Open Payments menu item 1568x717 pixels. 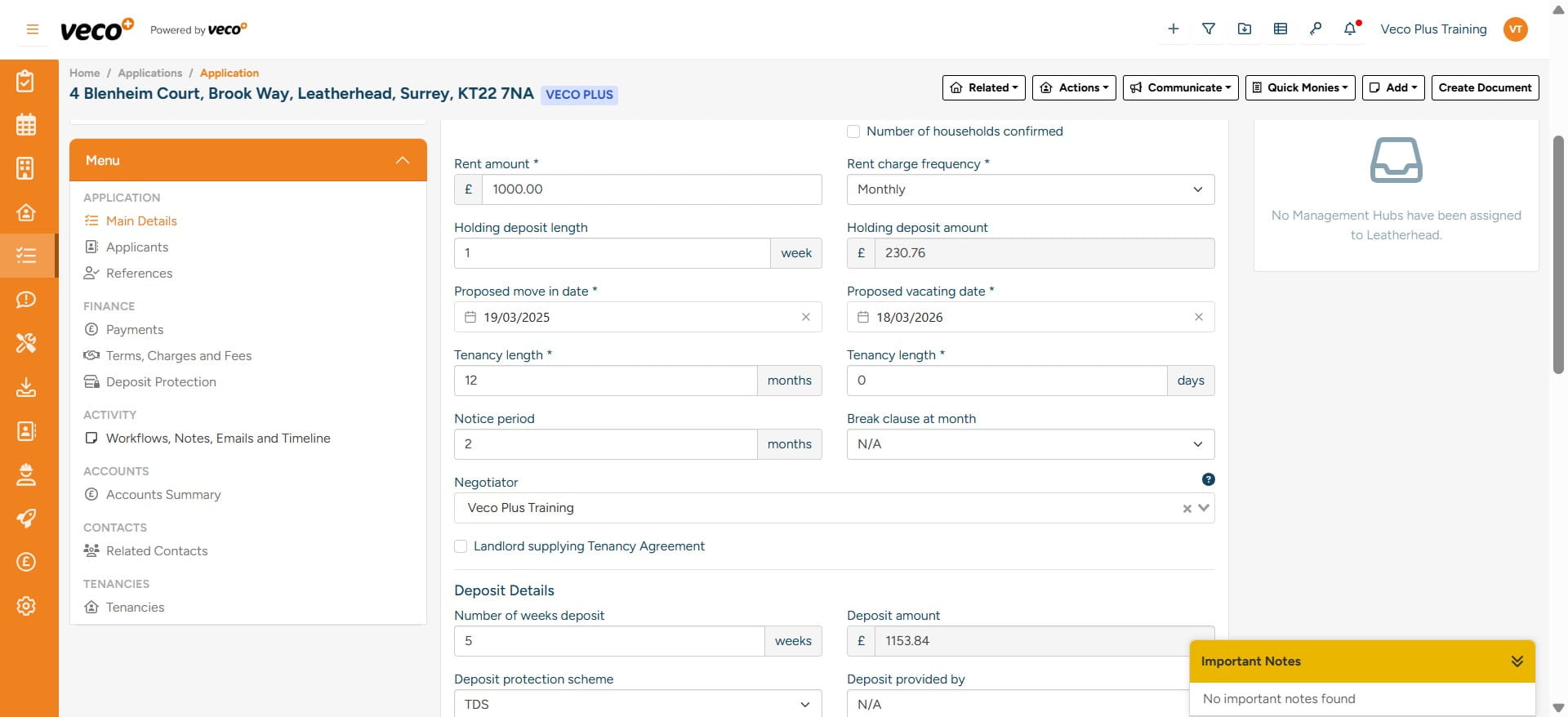[x=135, y=330]
